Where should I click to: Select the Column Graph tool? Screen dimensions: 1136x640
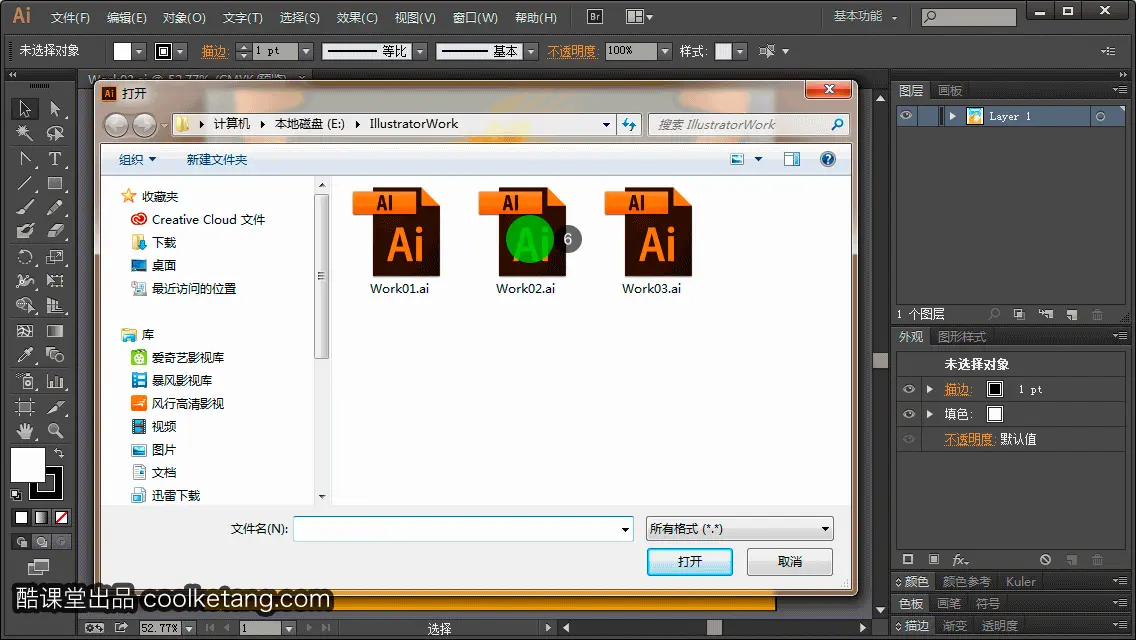[x=55, y=381]
